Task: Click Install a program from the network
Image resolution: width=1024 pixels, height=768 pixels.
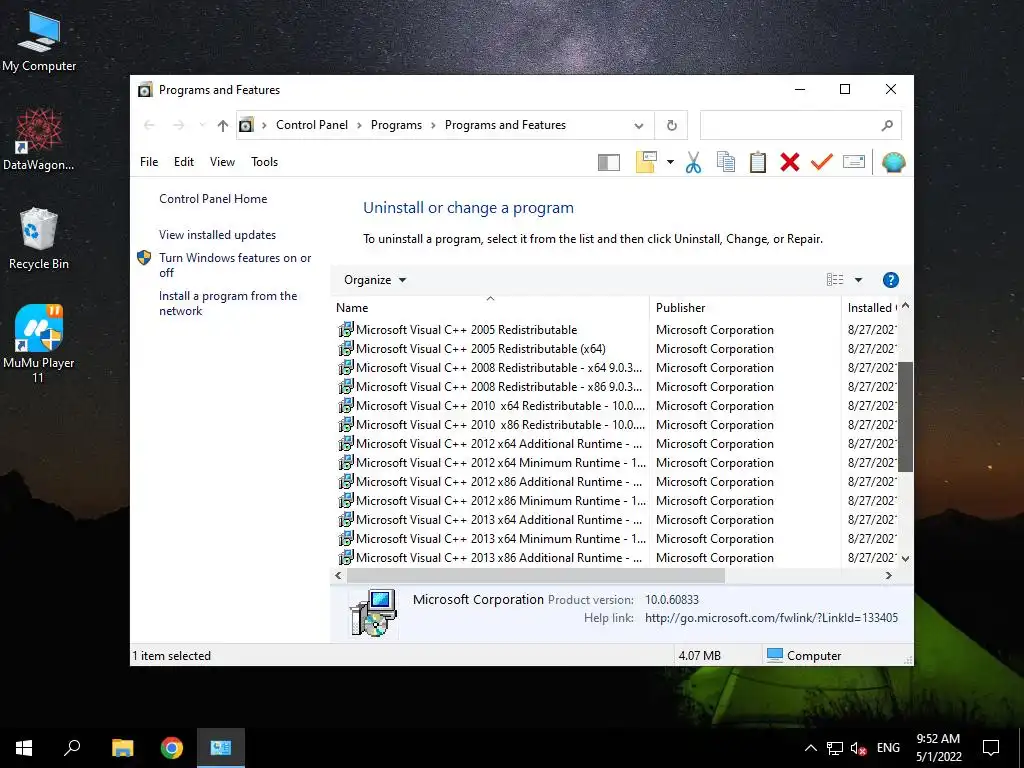Action: coord(228,303)
